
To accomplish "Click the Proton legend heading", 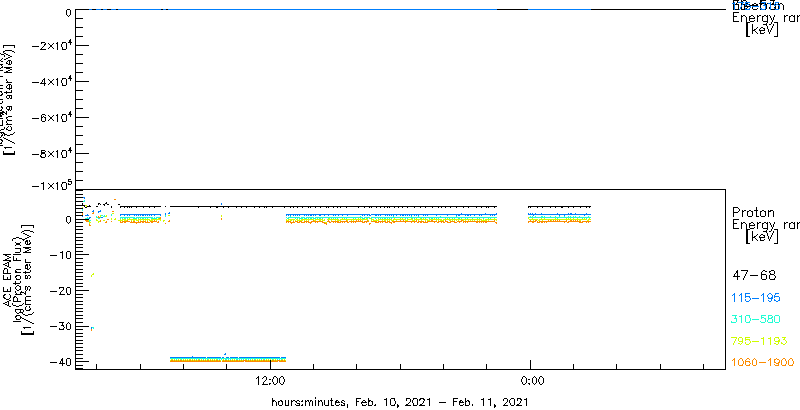I will (753, 212).
